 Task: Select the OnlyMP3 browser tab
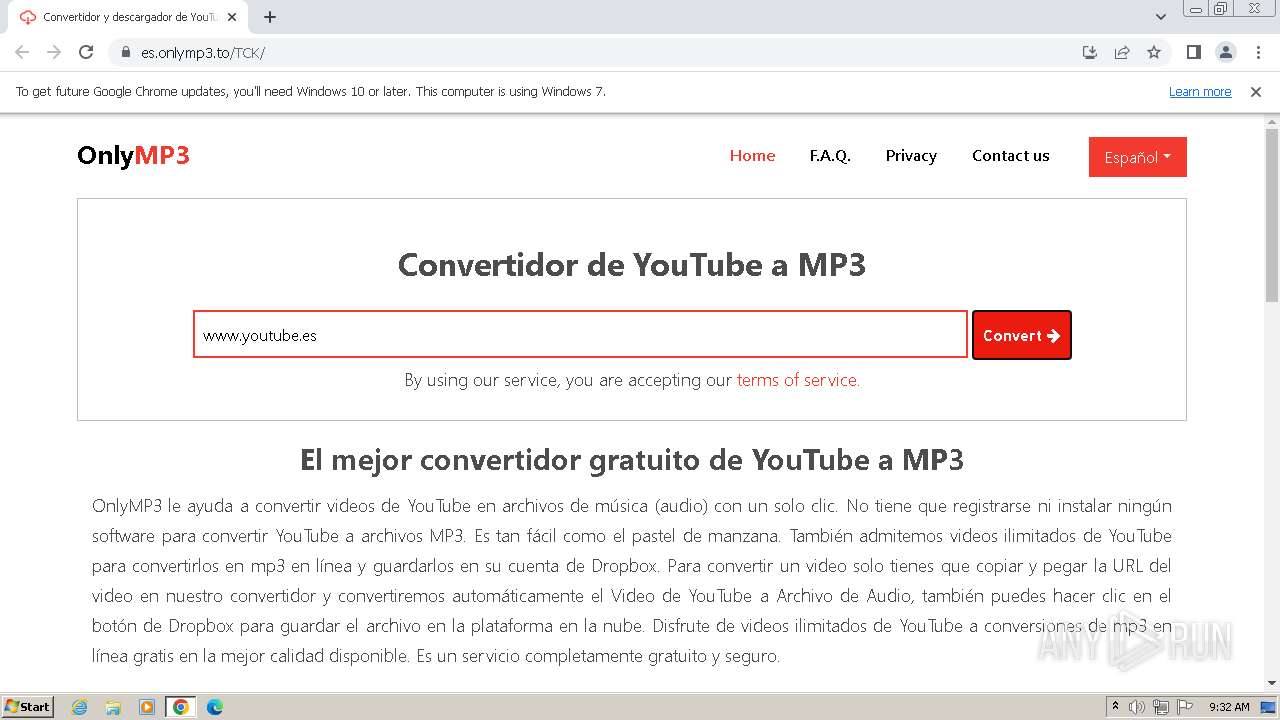click(x=130, y=17)
